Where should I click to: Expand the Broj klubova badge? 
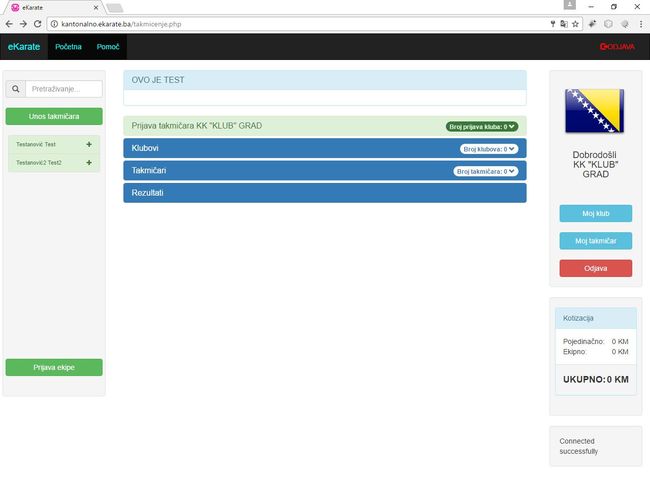[490, 149]
